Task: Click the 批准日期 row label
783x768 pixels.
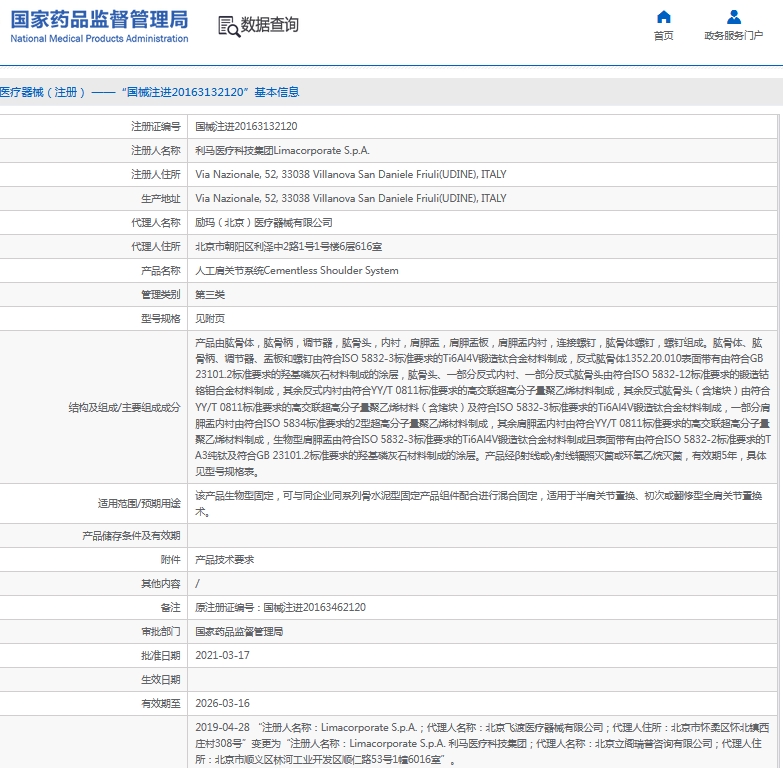Action: (x=160, y=655)
